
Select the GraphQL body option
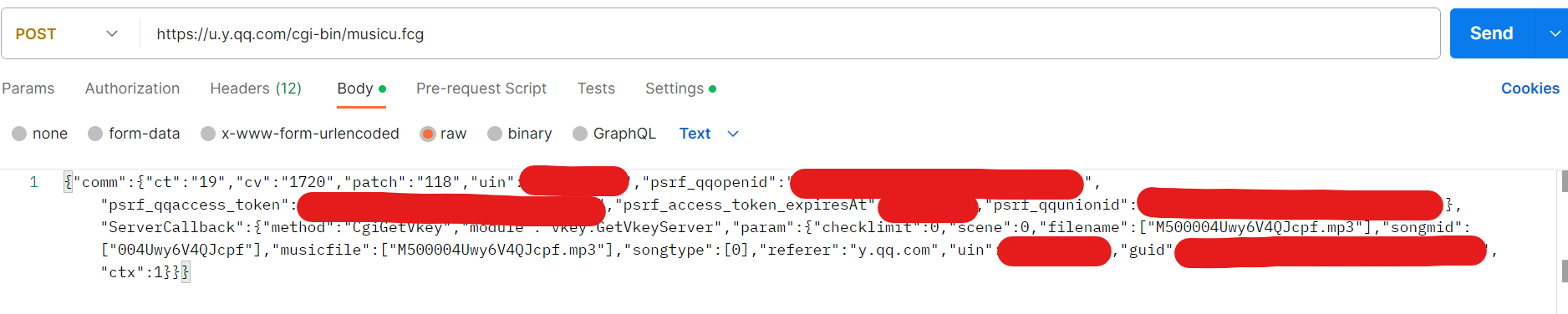(614, 134)
